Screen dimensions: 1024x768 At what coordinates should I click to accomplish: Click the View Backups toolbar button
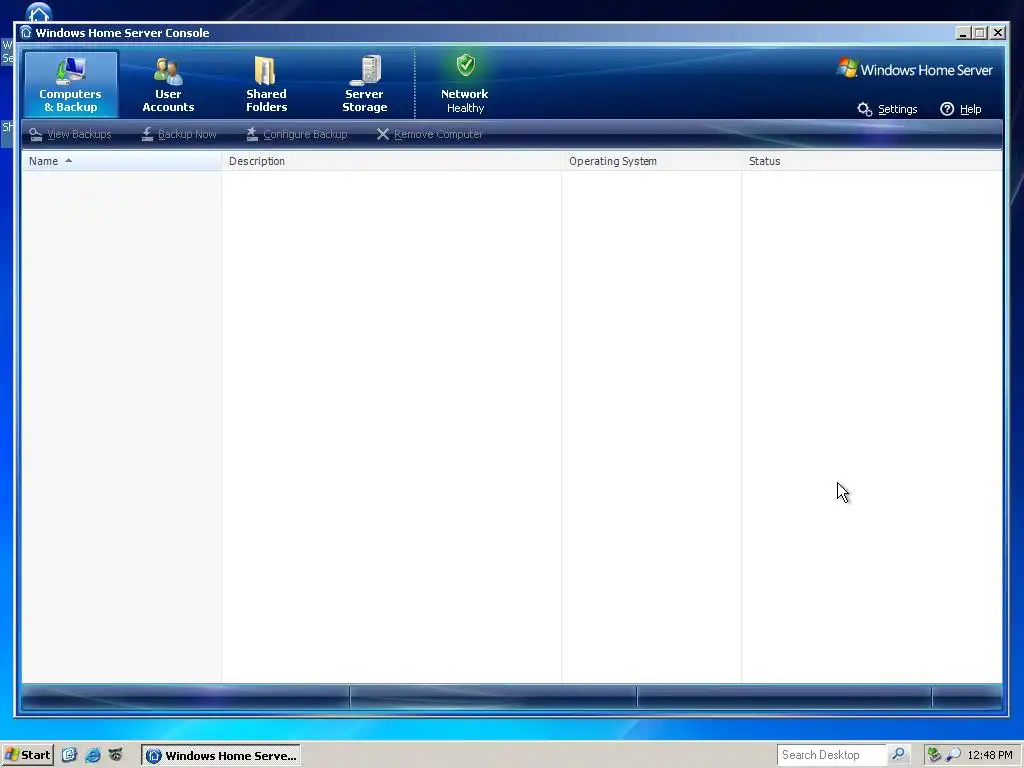click(71, 135)
